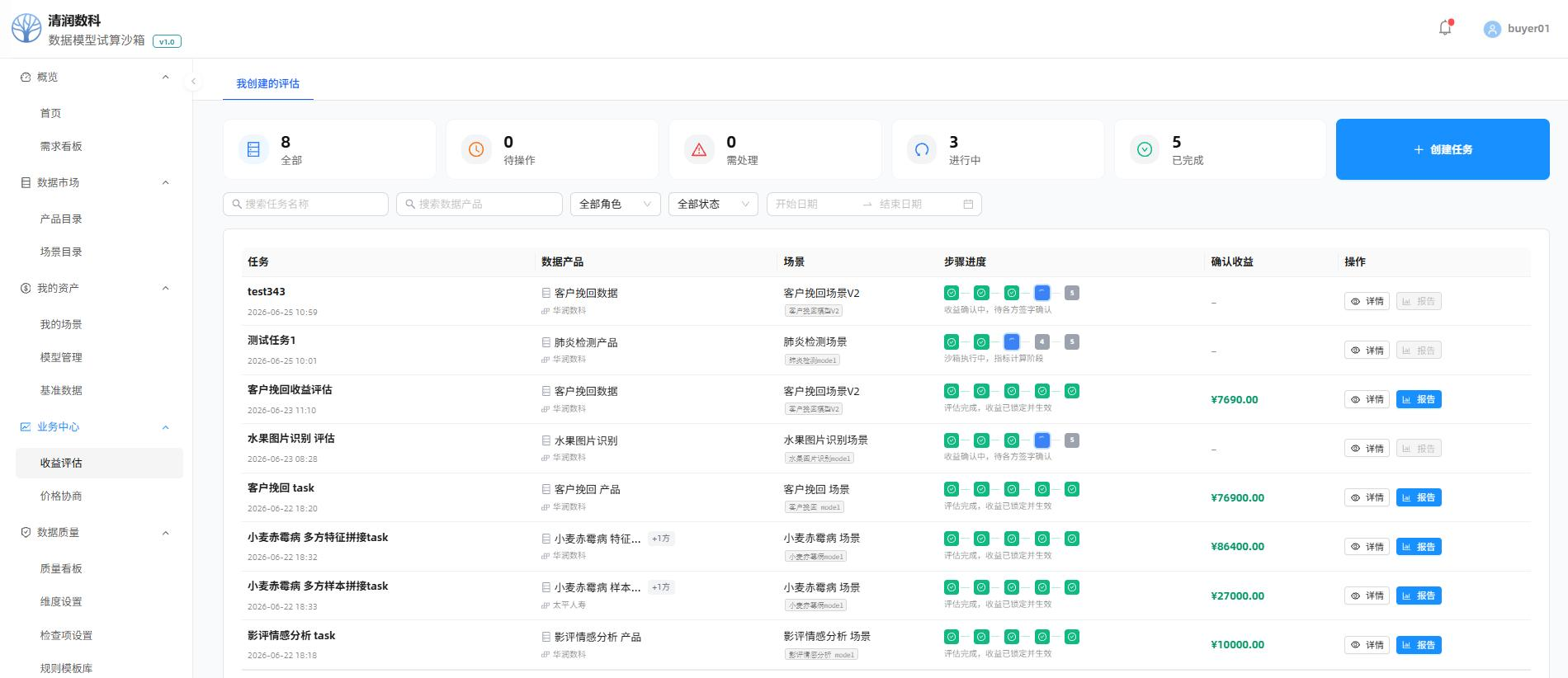The width and height of the screenshot is (1568, 678).
Task: Click the ¥86400.00 revenue value
Action: (x=1237, y=546)
